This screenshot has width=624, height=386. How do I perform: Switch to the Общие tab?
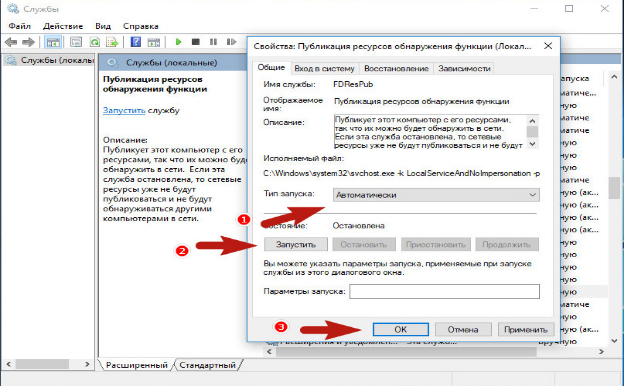coord(271,67)
